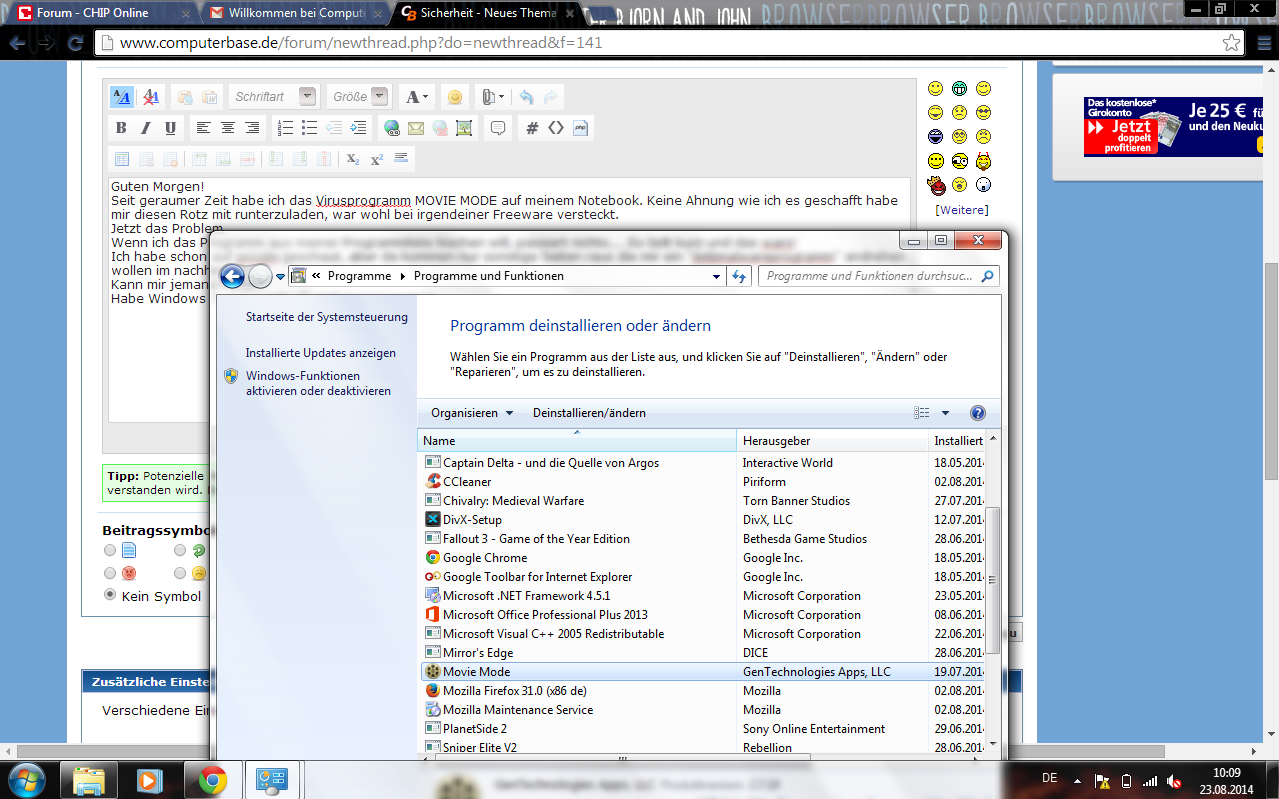Refresh Programme und Funktionen address bar
This screenshot has width=1279, height=799.
740,276
